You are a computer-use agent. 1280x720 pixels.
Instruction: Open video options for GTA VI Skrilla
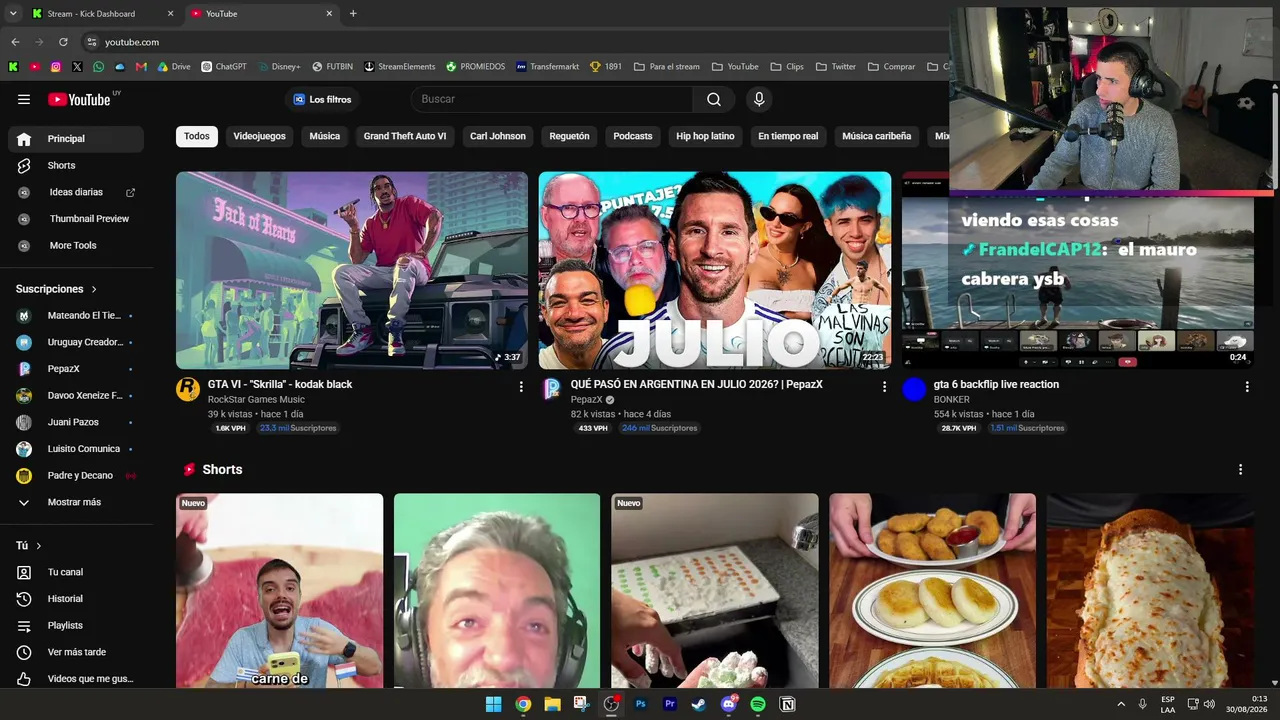pos(521,386)
